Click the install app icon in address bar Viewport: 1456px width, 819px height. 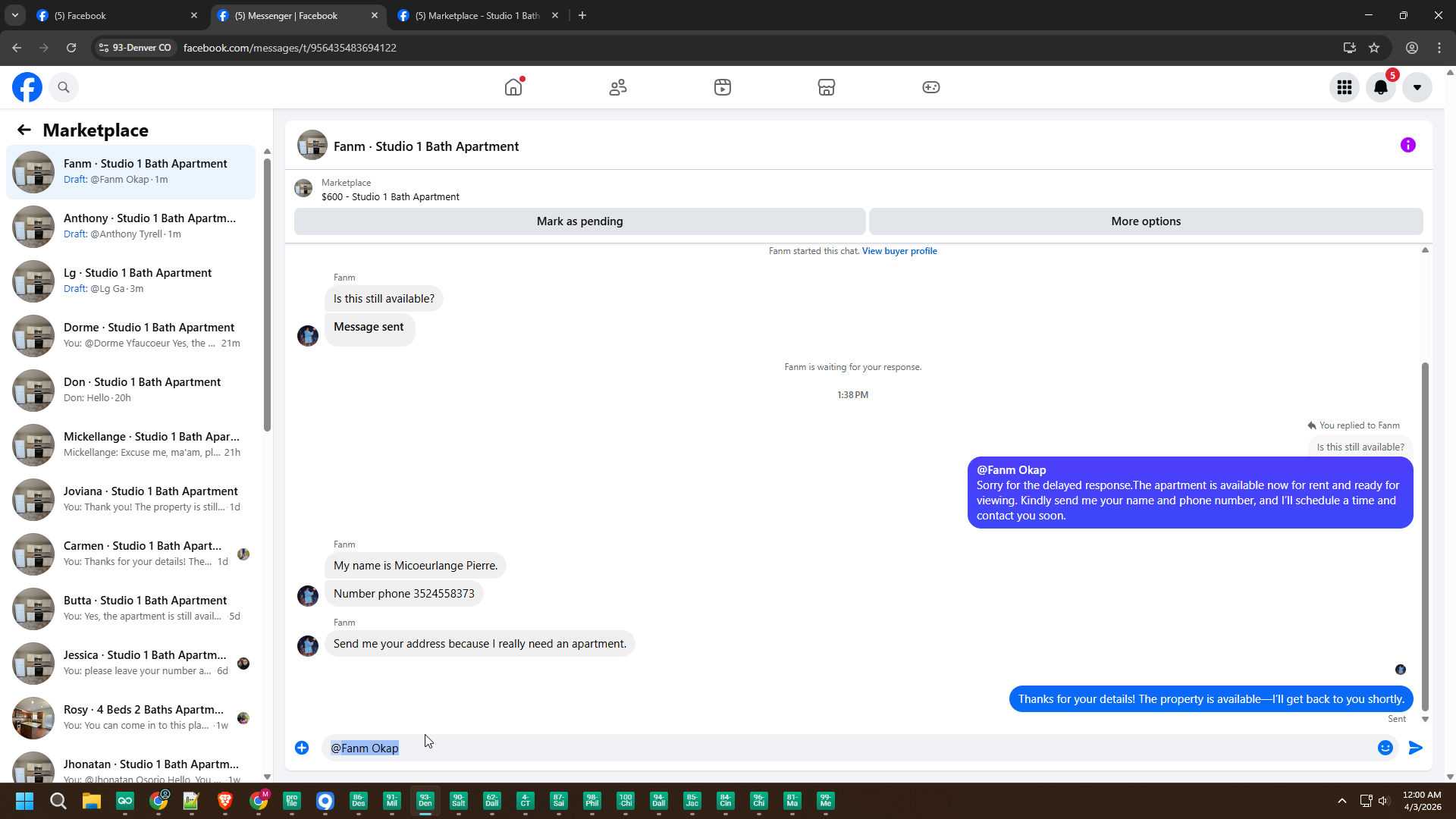click(x=1350, y=48)
